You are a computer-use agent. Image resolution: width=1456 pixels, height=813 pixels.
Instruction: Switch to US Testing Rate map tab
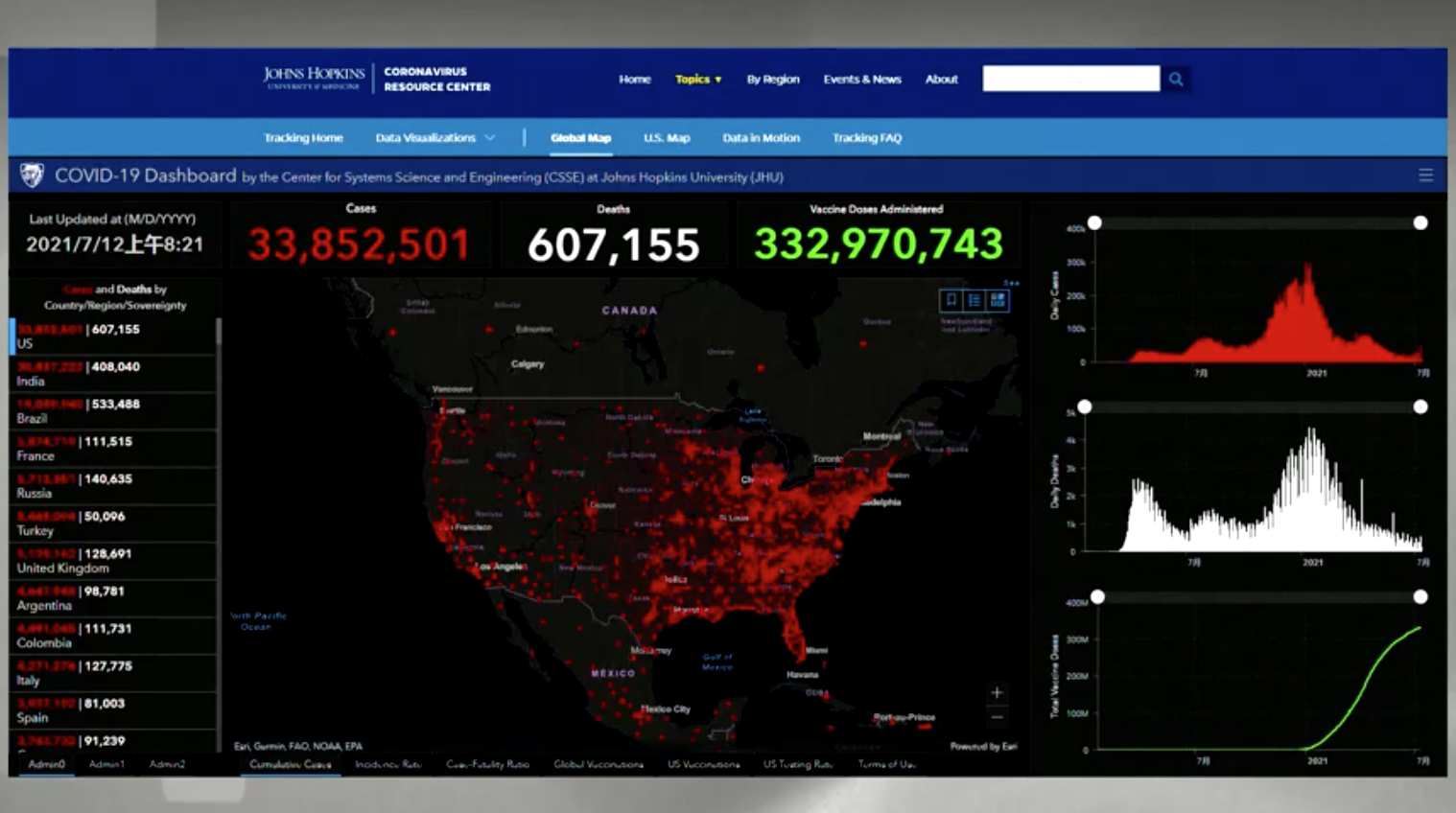coord(798,764)
